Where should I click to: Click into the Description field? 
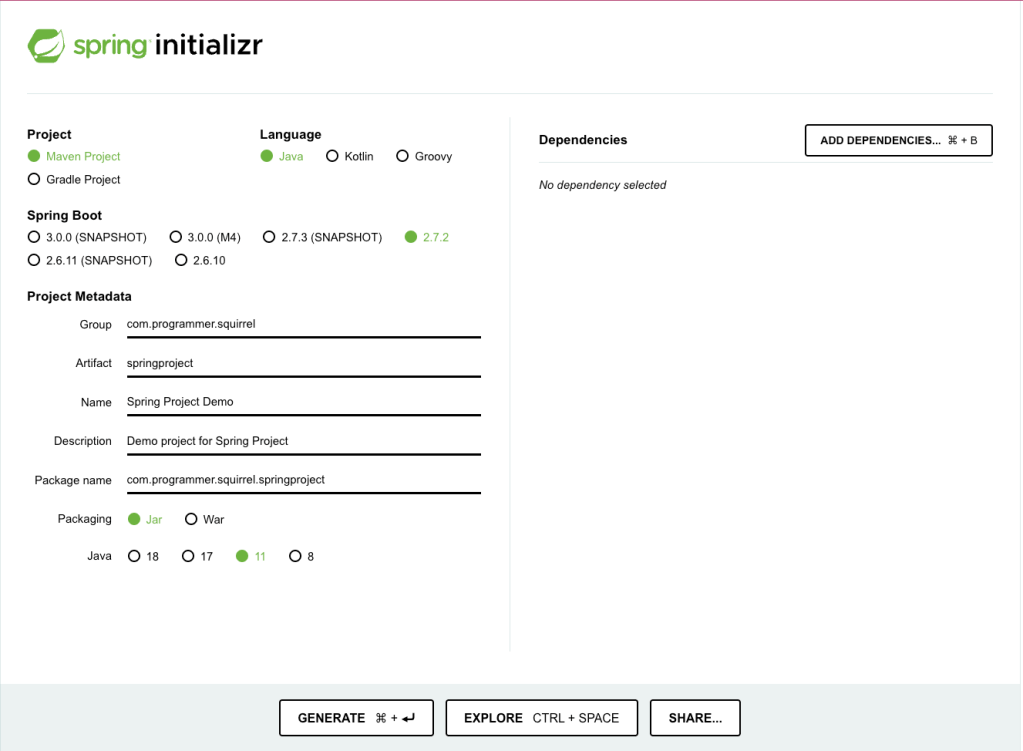click(x=303, y=441)
